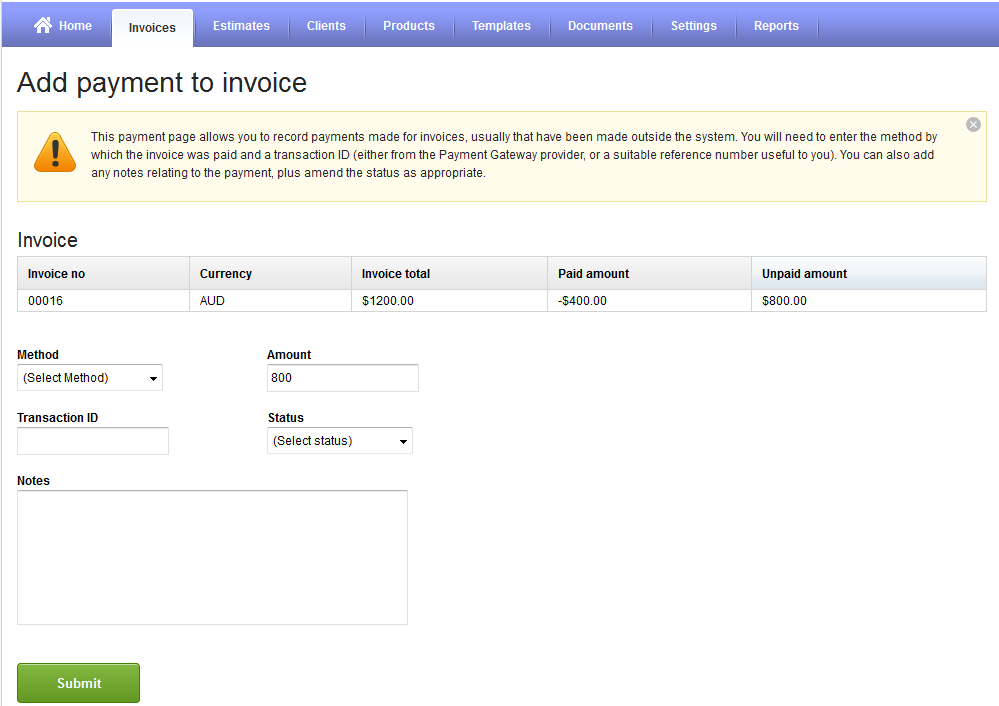The width and height of the screenshot is (999, 706).
Task: Go to the Clients tab
Action: 326,26
